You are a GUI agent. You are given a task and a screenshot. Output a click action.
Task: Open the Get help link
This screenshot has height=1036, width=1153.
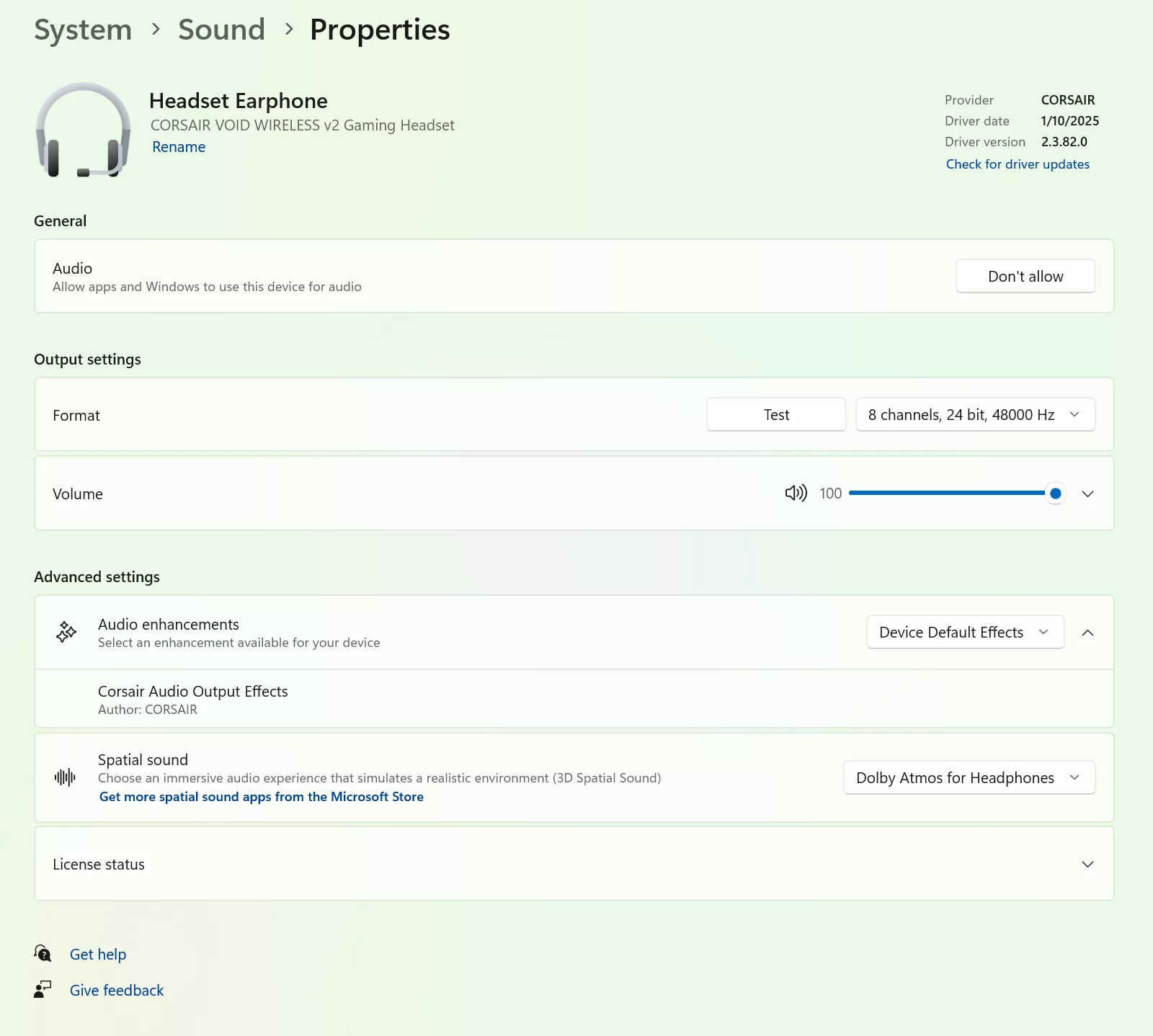pos(98,955)
